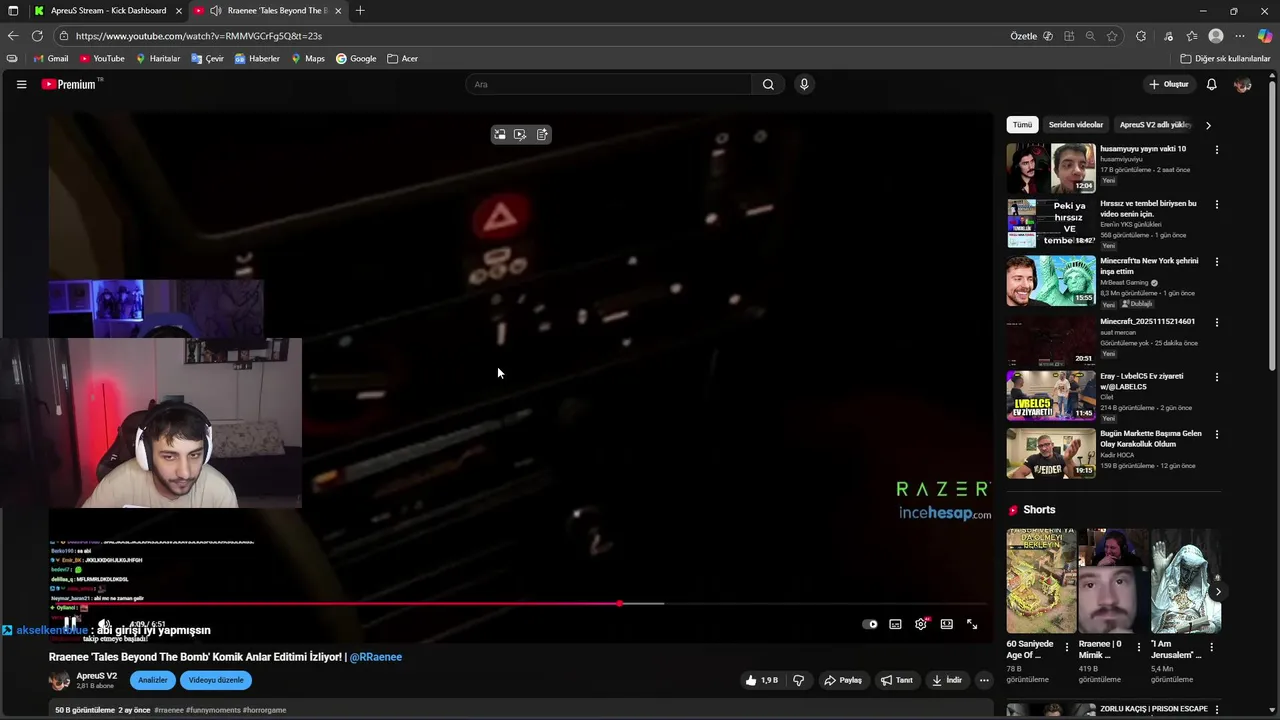The image size is (1280, 720).
Task: Reload the page with the refresh button
Action: click(x=37, y=36)
